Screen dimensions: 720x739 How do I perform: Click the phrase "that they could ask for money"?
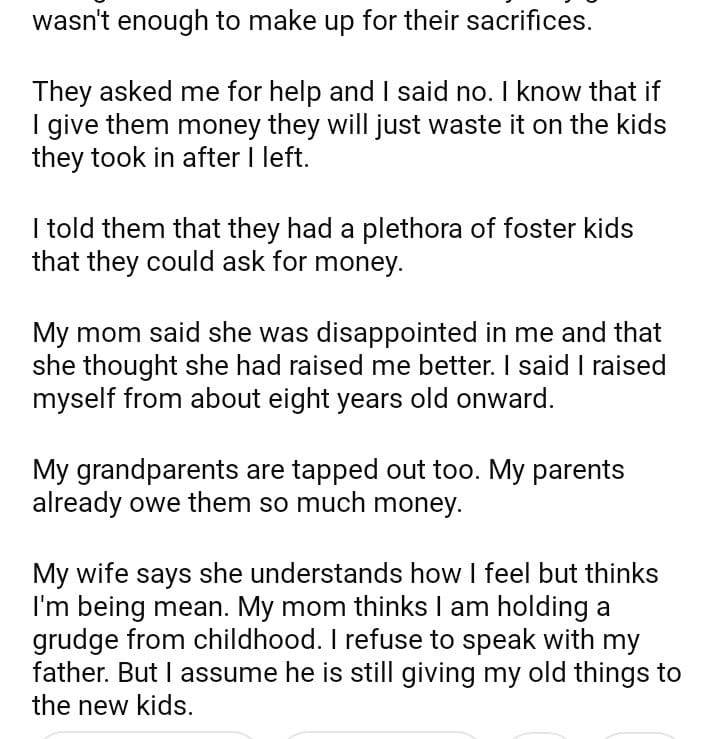click(x=217, y=262)
